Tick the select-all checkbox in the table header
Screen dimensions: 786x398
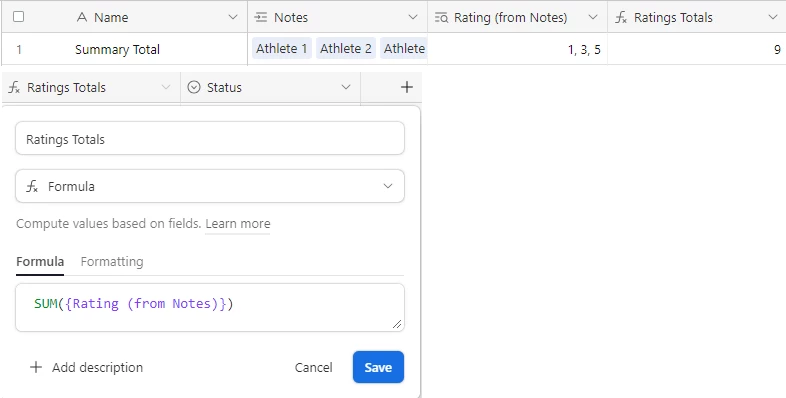[19, 17]
